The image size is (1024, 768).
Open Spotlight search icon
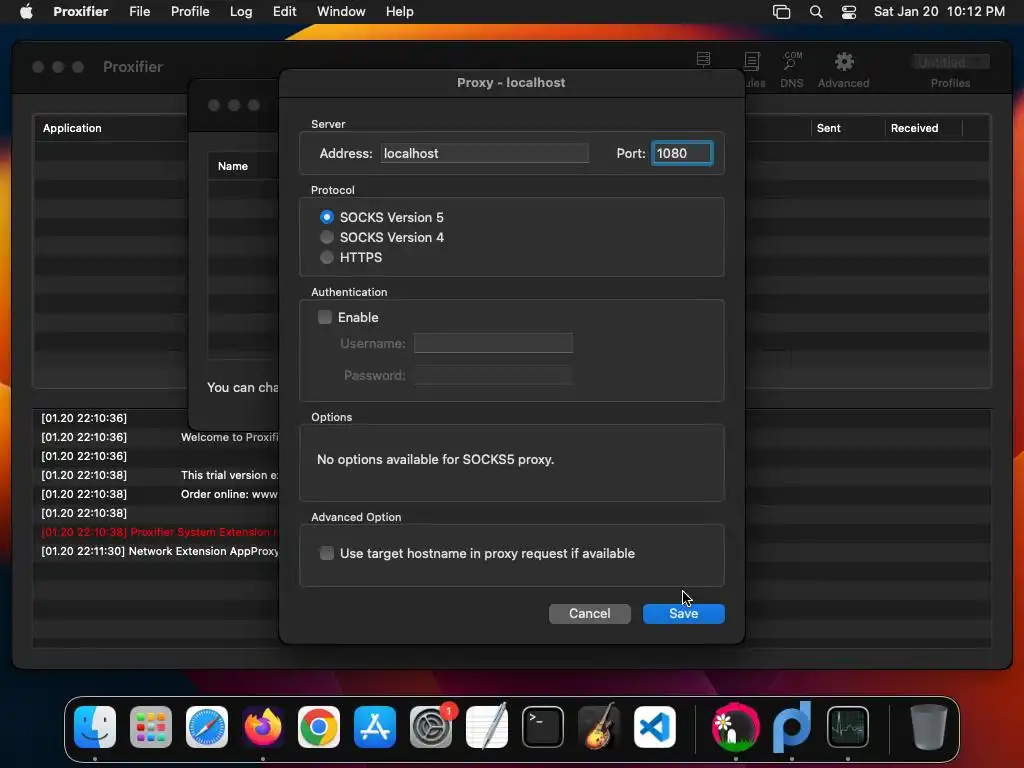point(816,12)
